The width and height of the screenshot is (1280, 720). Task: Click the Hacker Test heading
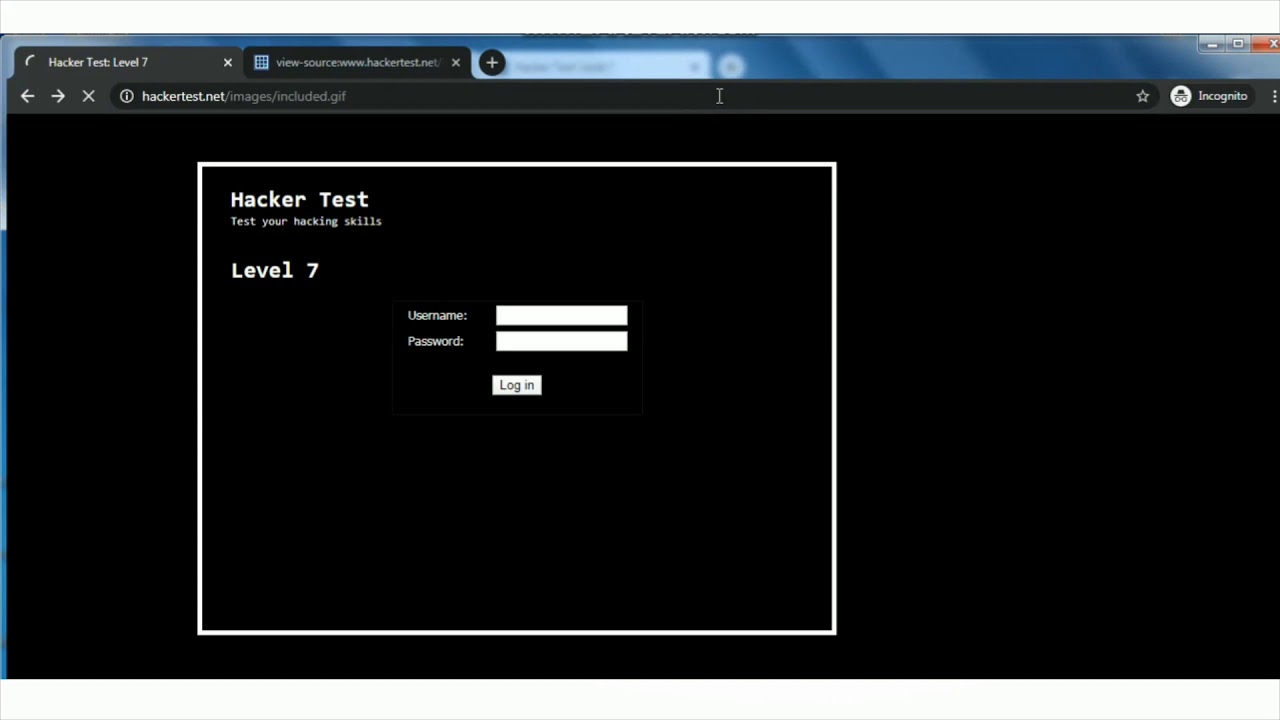click(300, 200)
